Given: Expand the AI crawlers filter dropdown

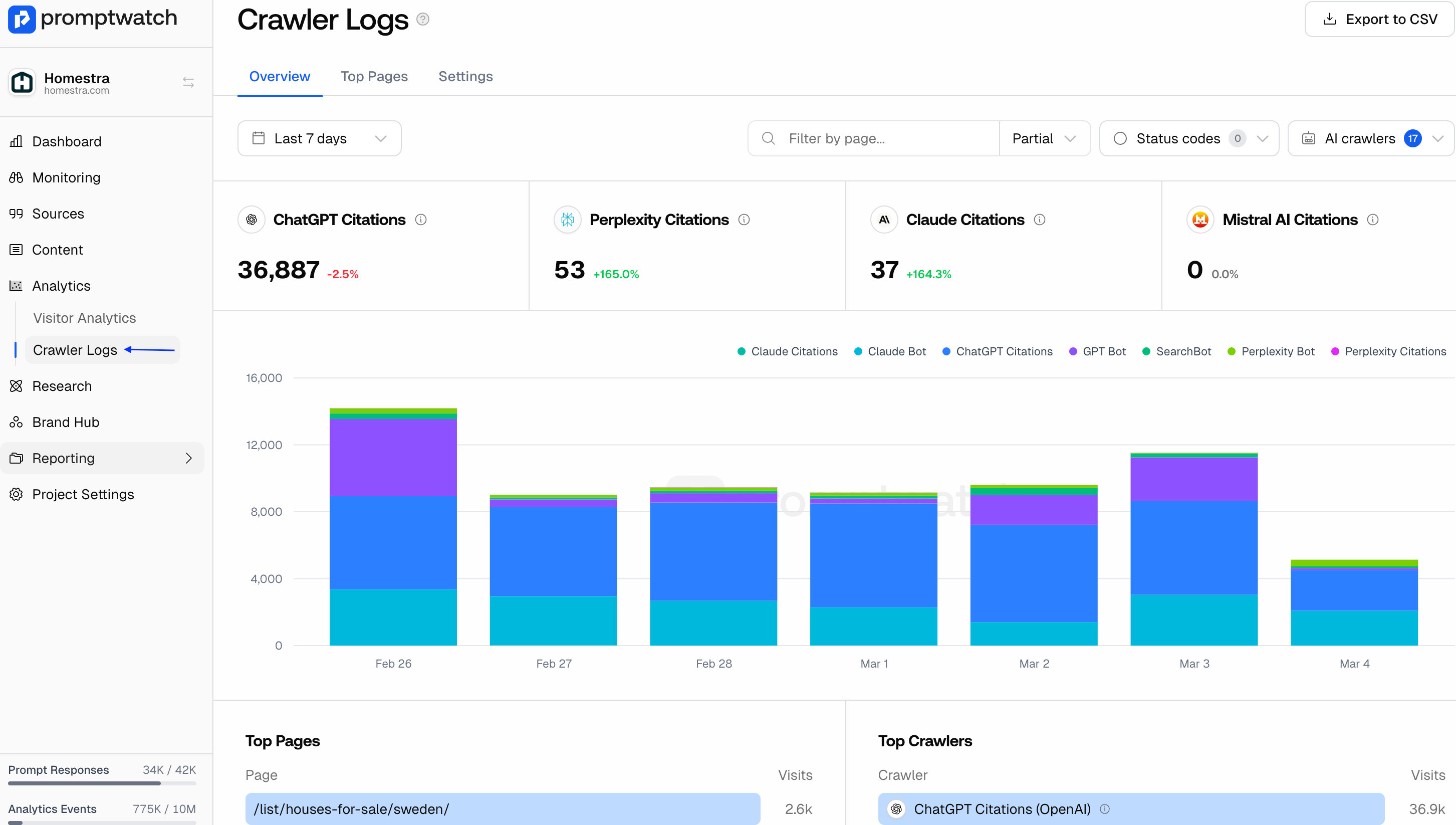Looking at the screenshot, I should click(1370, 139).
